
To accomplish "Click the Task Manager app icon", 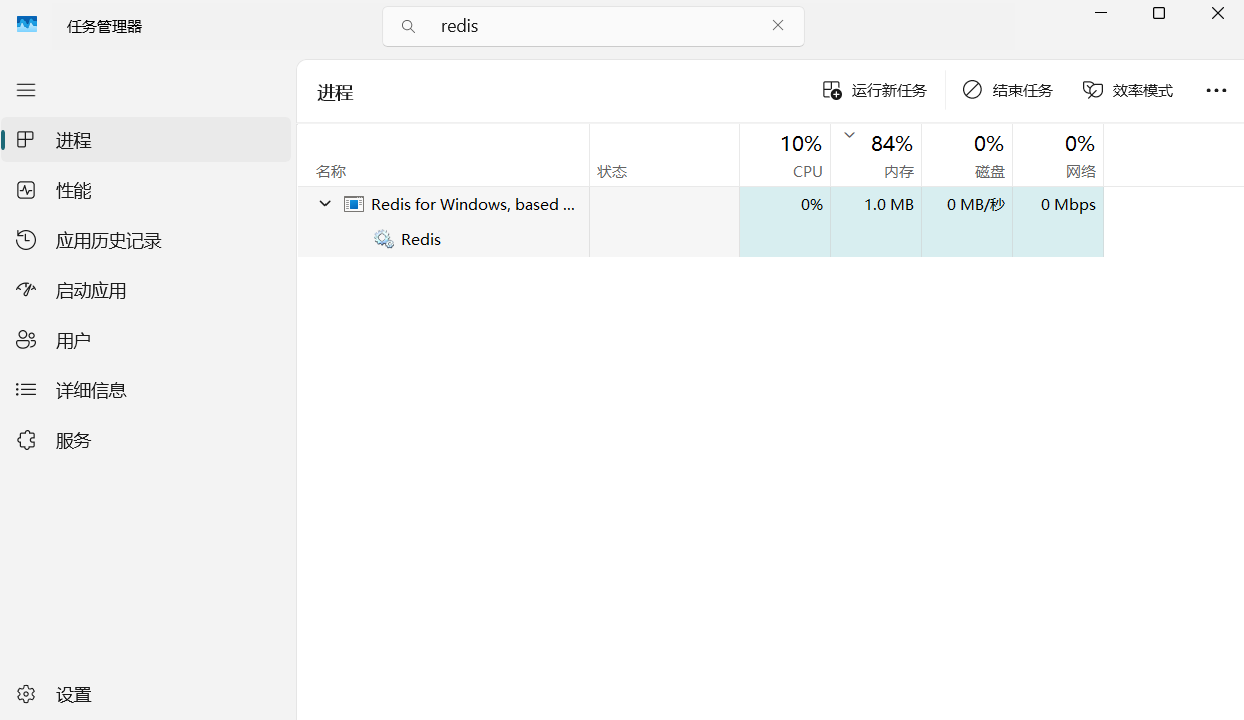I will (27, 25).
